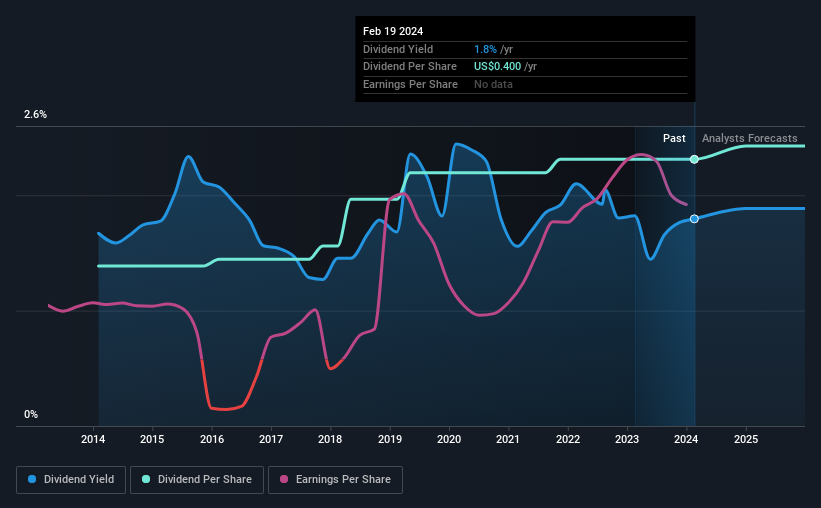Viewport: 821px width, 508px height.
Task: Click the 2019 x-axis year label
Action: (x=390, y=439)
